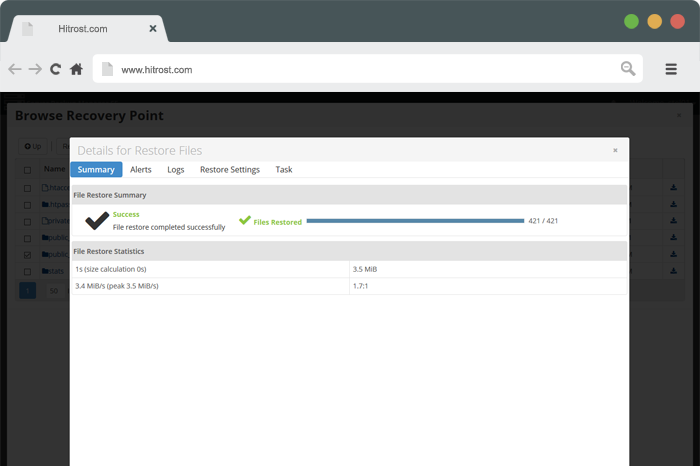
Task: Open the browser hamburger menu
Action: [672, 69]
